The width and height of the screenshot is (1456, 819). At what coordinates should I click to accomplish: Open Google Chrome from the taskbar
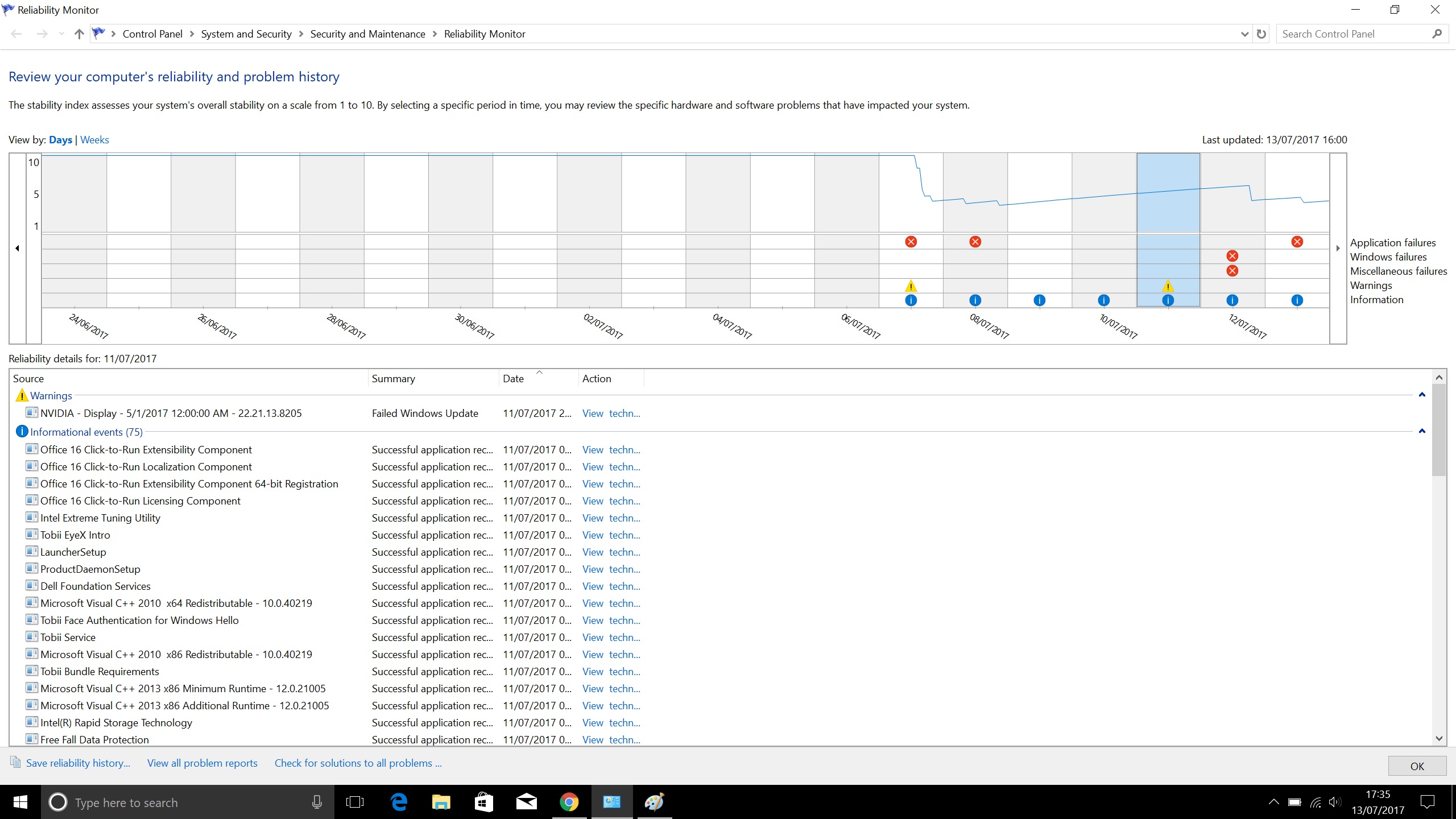point(569,803)
